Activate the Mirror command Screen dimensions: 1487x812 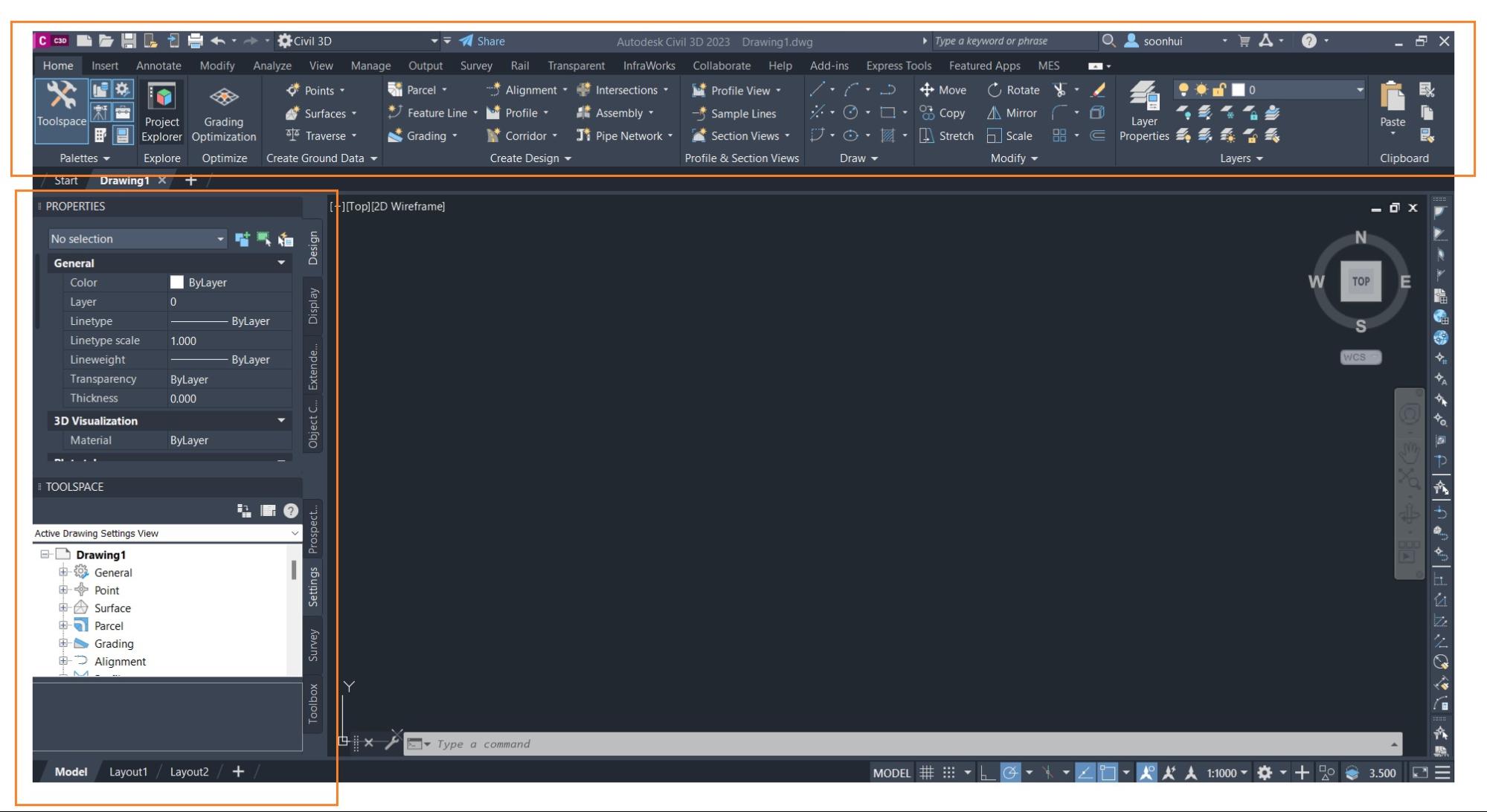[1011, 113]
